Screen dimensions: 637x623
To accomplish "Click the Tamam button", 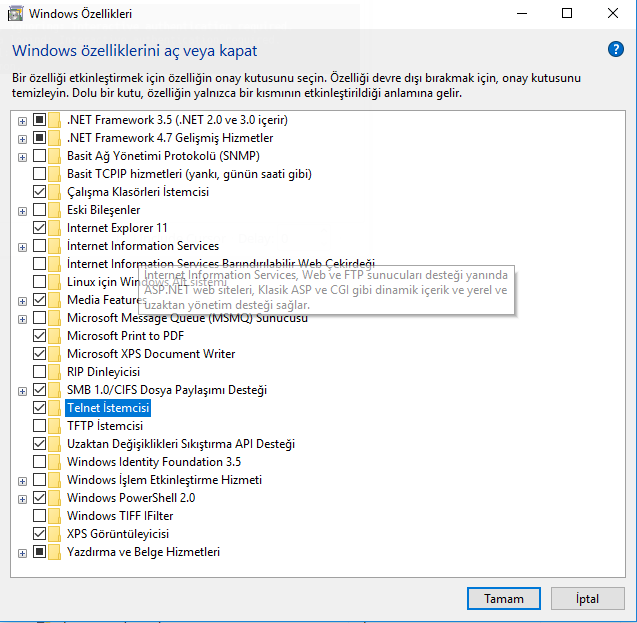I will click(x=503, y=598).
